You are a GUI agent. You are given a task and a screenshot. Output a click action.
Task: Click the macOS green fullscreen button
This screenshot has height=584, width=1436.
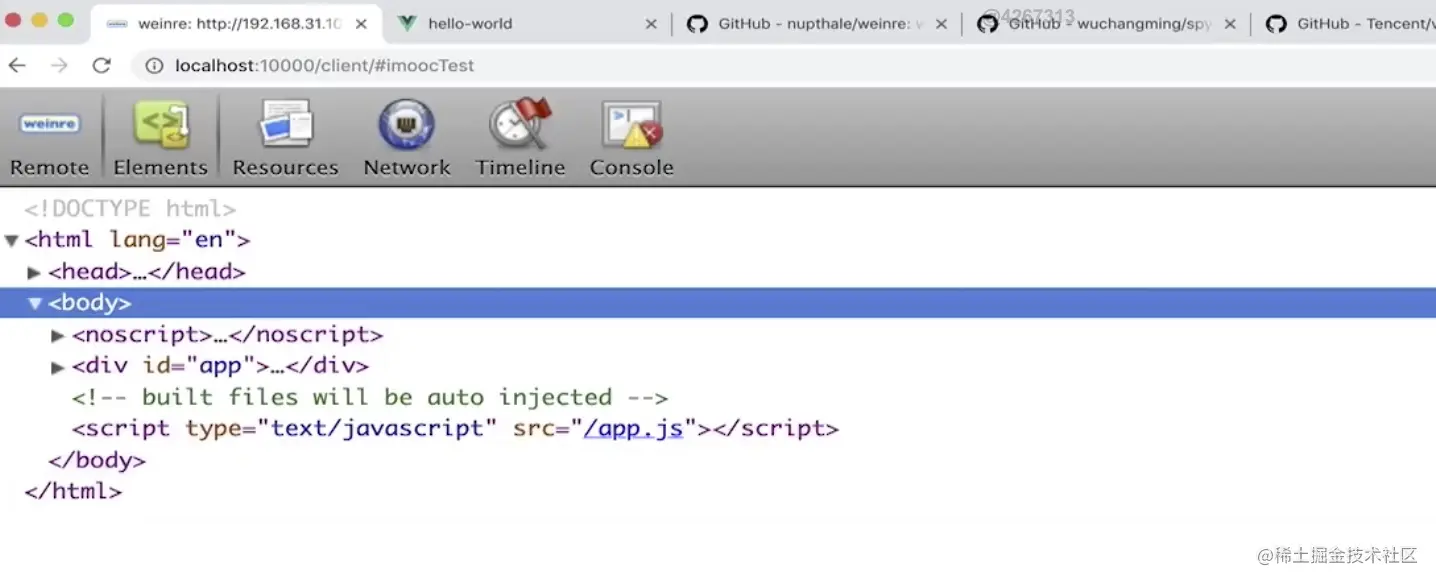[66, 20]
